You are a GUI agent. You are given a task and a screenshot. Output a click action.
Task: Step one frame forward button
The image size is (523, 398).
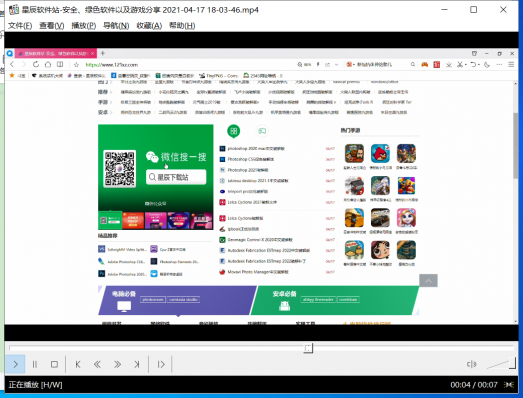coord(161,364)
